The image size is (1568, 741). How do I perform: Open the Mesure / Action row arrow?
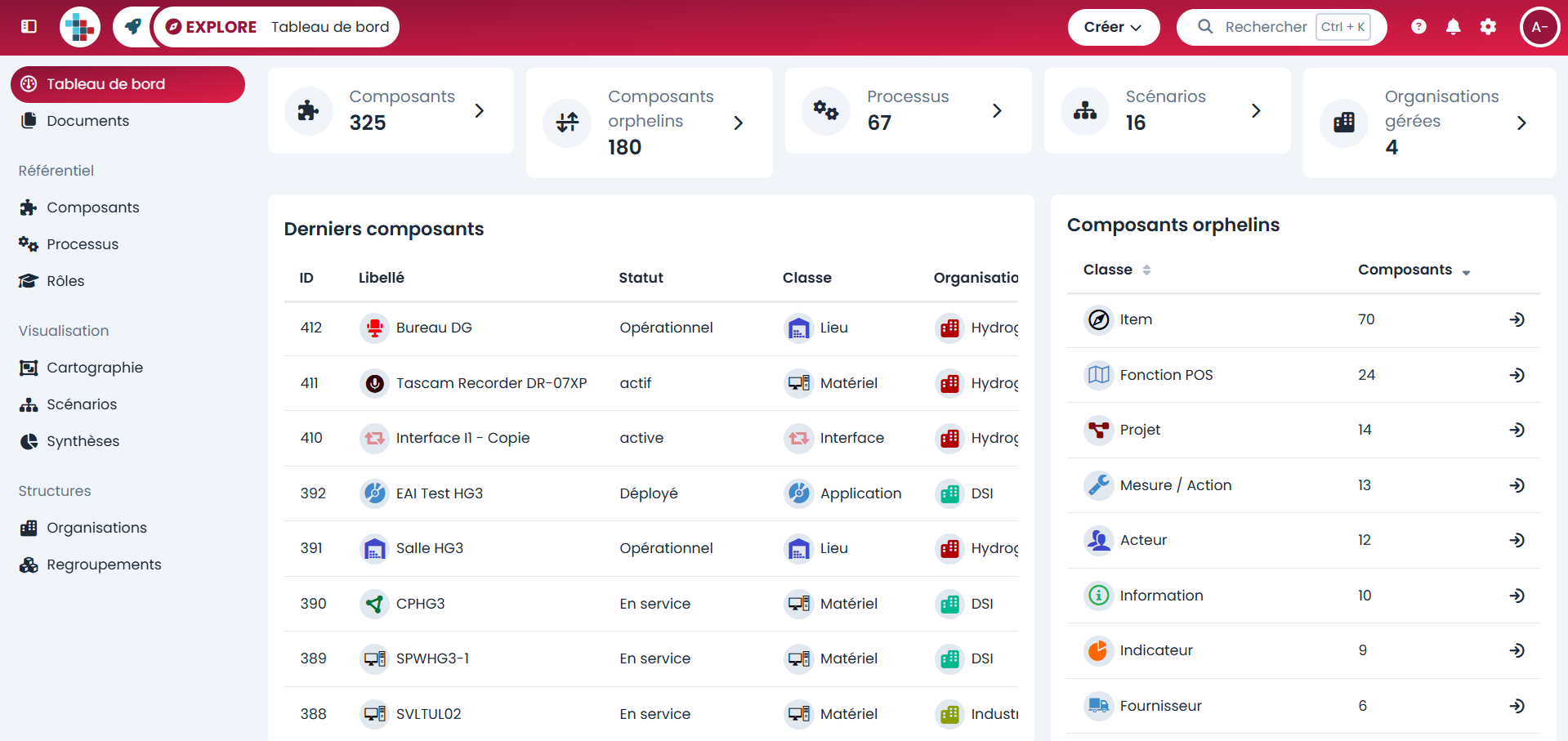(1517, 485)
